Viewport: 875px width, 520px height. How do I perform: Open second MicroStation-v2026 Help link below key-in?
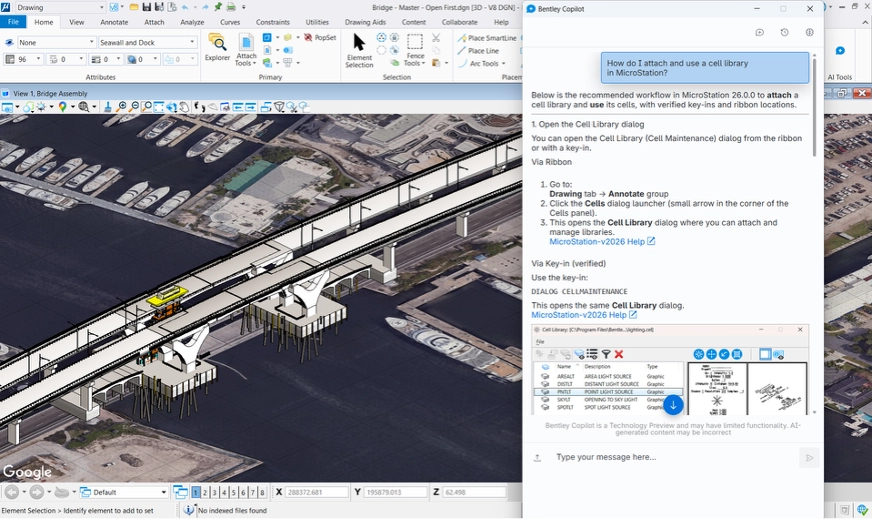[x=584, y=315]
